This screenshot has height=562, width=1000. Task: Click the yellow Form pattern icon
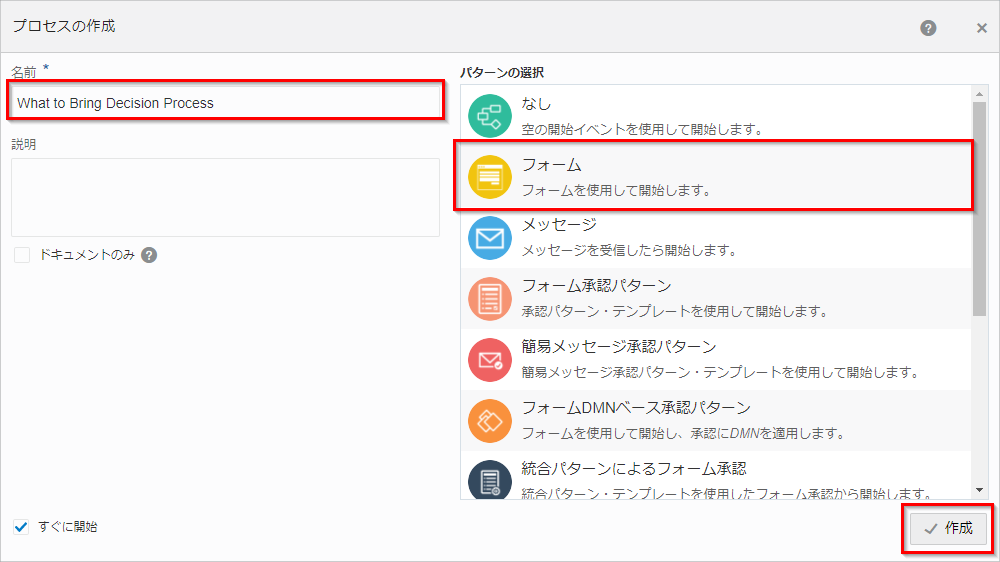coord(489,177)
